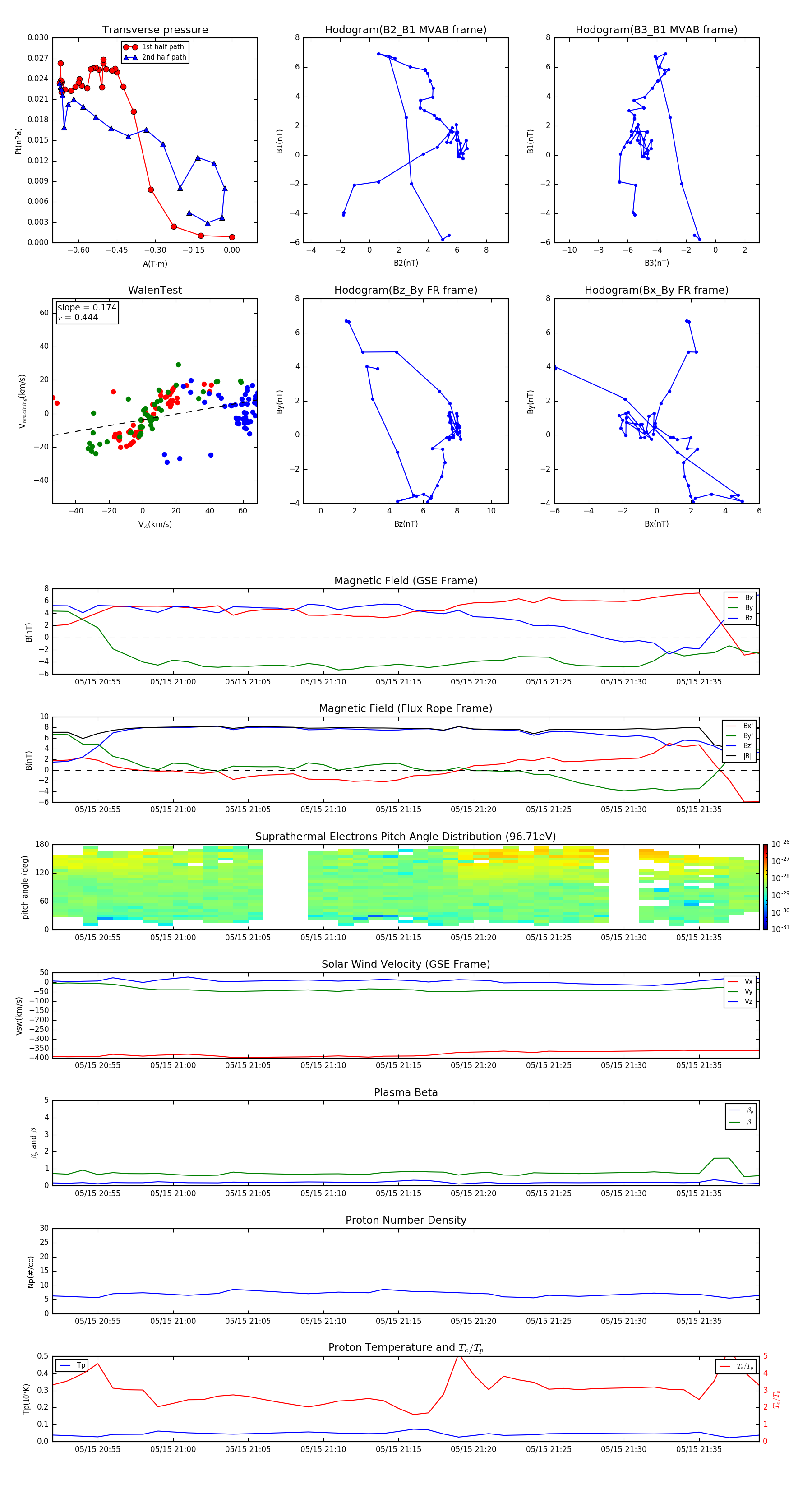
Task: Click 'Vx' legend entry in velocity panel
Action: (740, 981)
